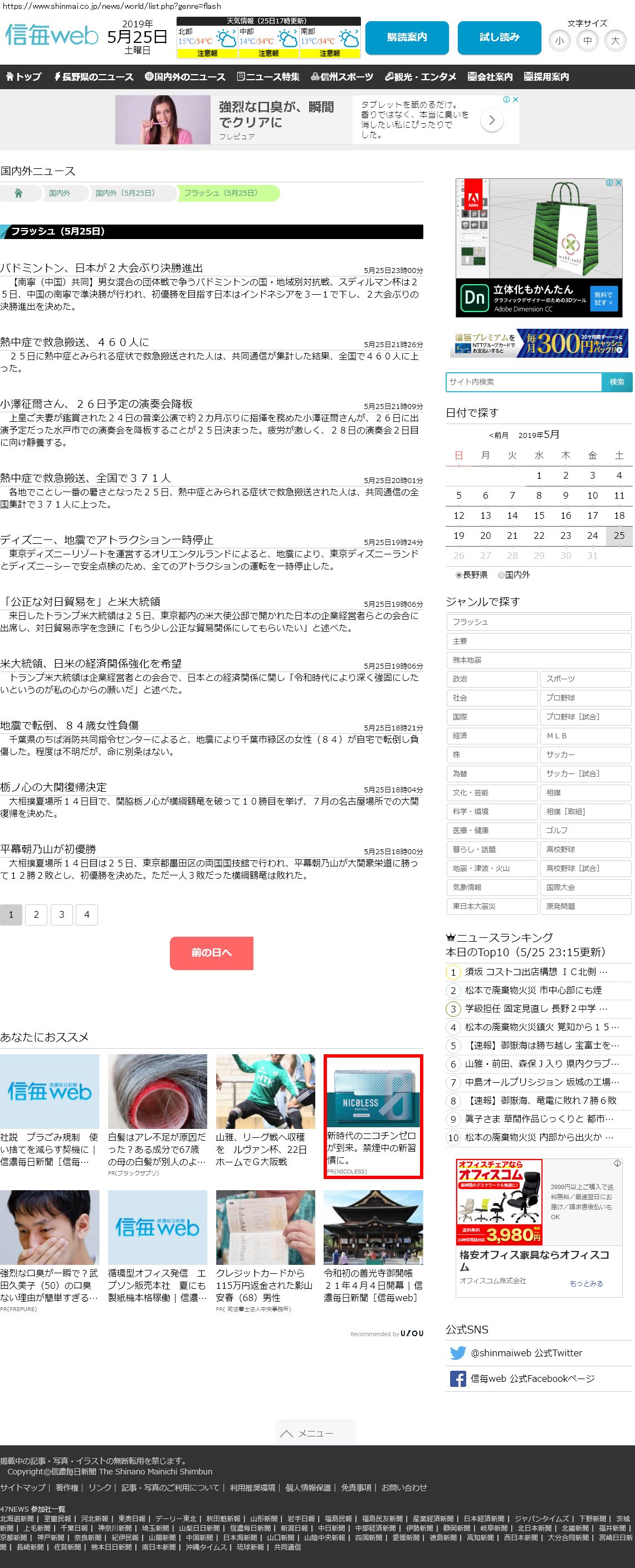Open article 小澤征爾さん、２６日予定の演奏会降板

(x=96, y=403)
